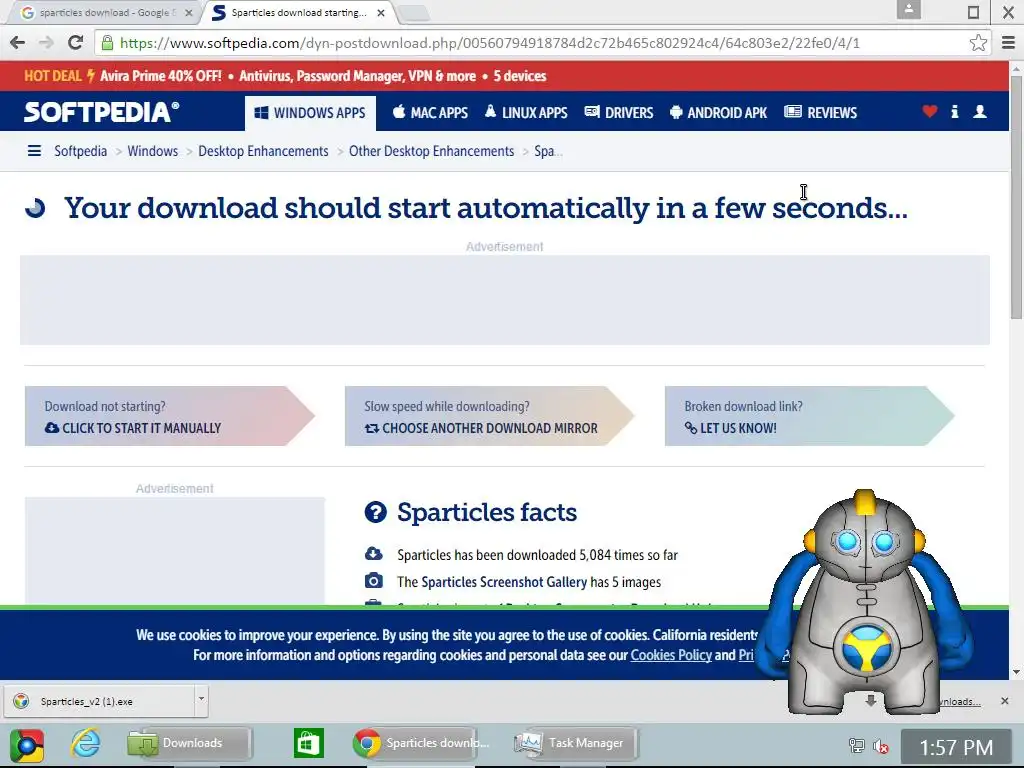Close the Google search tab
The image size is (1024, 768).
click(188, 12)
